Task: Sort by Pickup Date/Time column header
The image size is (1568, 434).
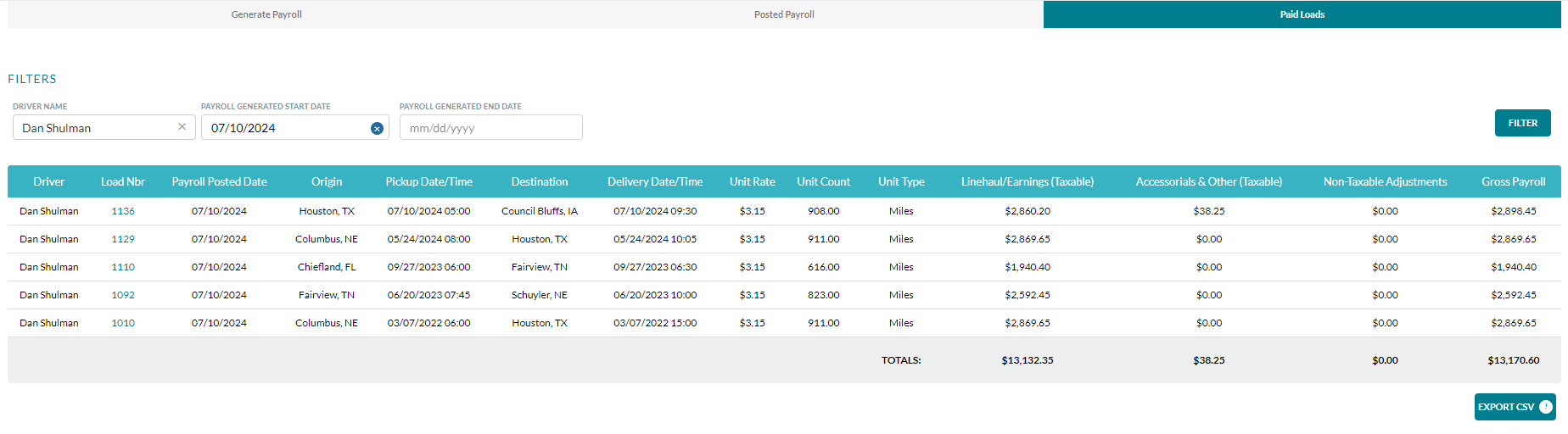Action: (x=429, y=181)
